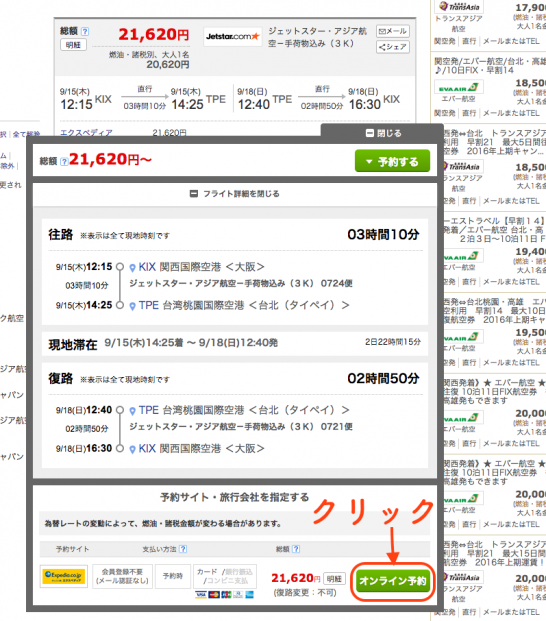Click the 予約時 payment timing box
Viewport: 546px width, 621px height.
173,576
